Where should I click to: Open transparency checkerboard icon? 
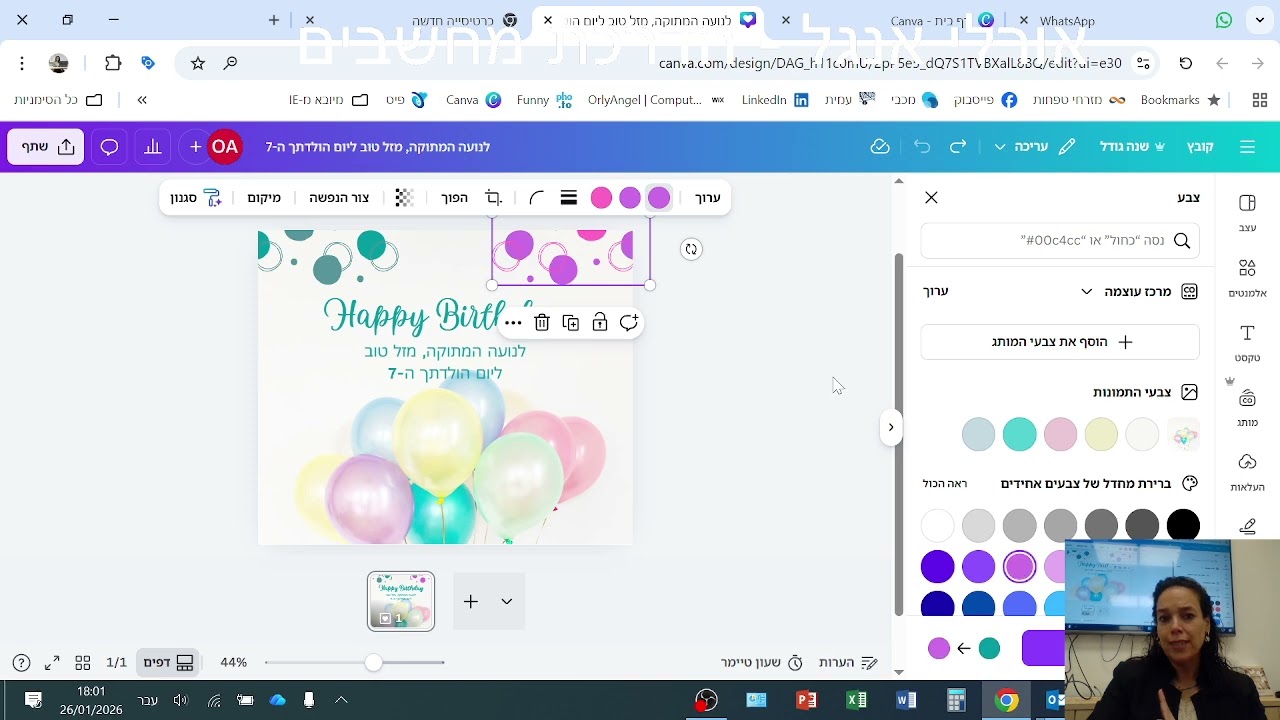point(404,198)
